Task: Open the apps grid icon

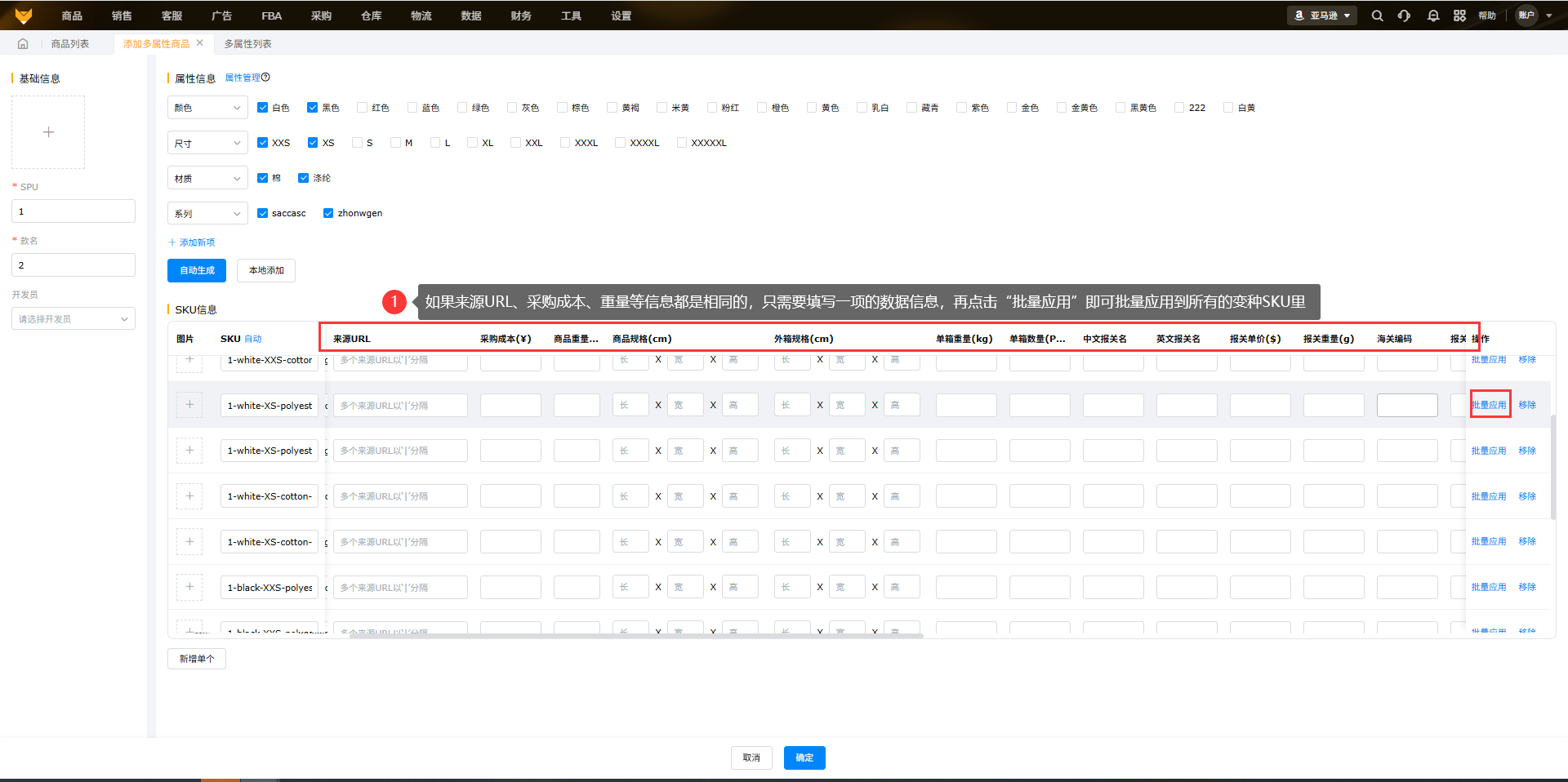Action: [1459, 16]
